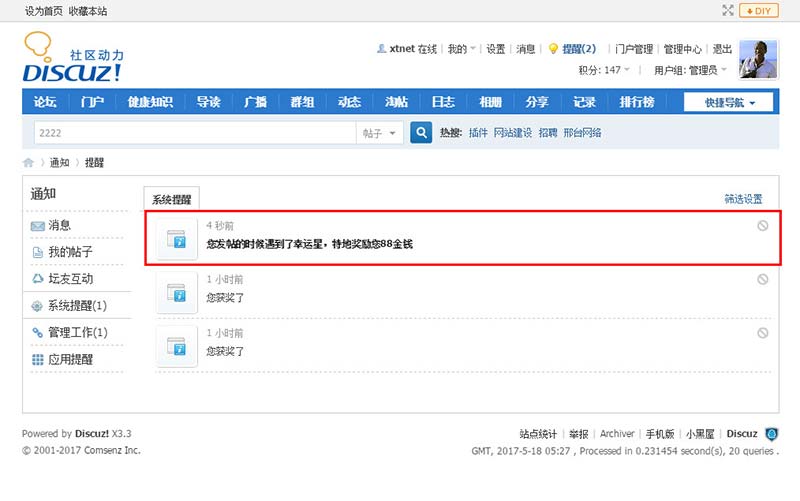The height and width of the screenshot is (501, 800).
Task: Click the 筛选设置 link
Action: point(743,199)
